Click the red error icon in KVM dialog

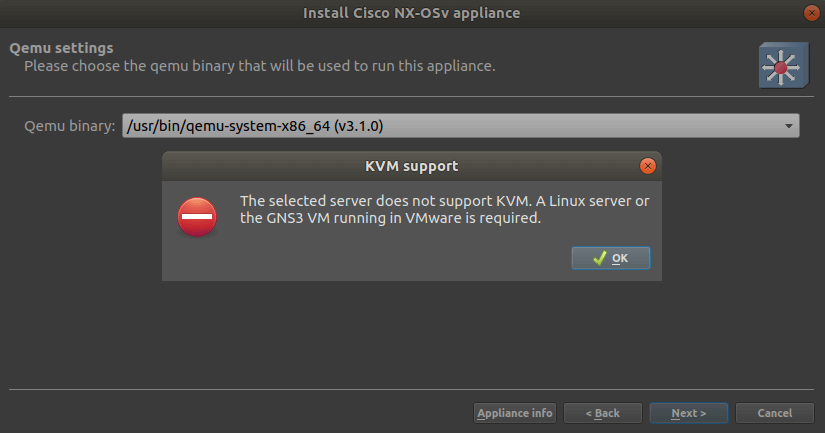[197, 217]
